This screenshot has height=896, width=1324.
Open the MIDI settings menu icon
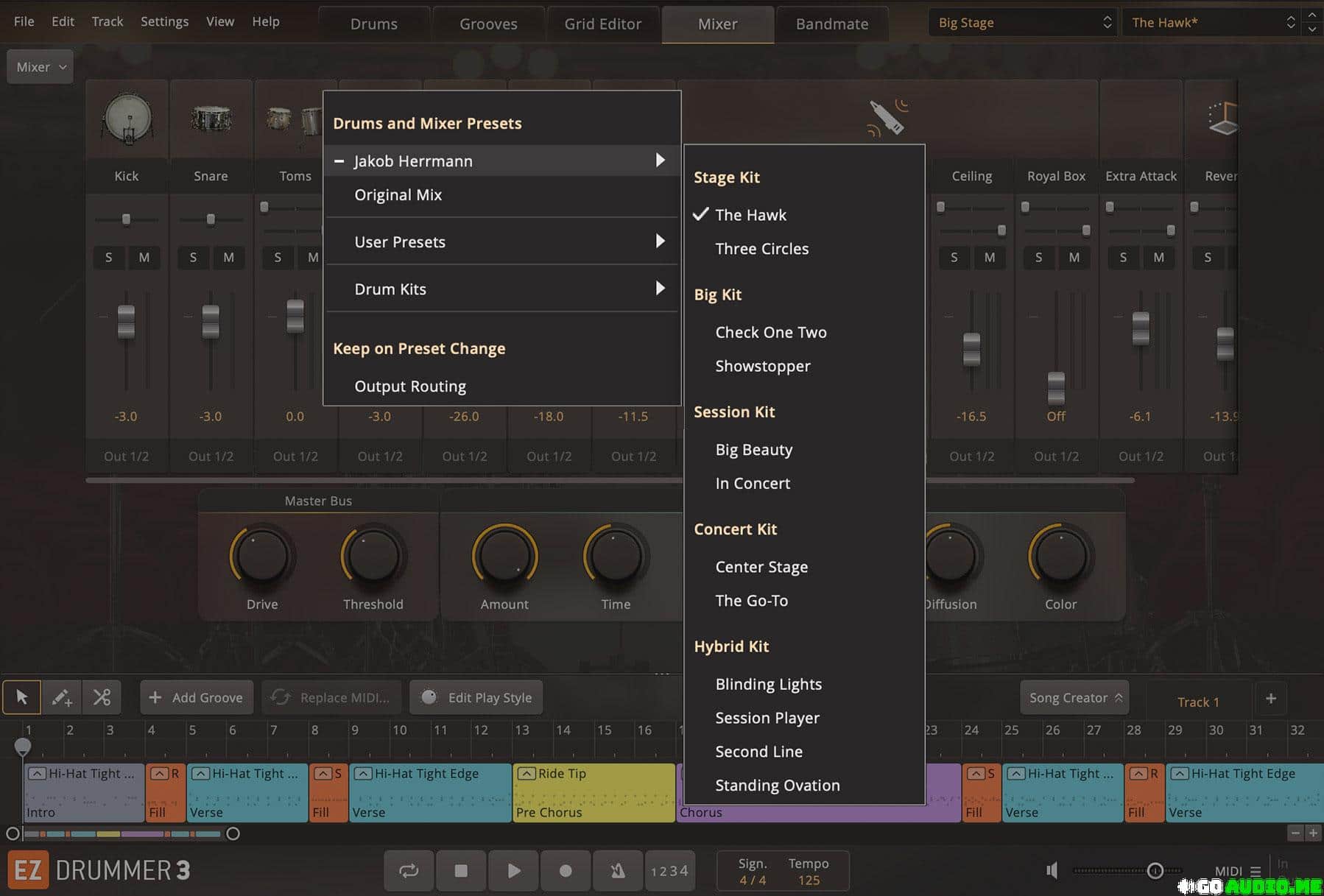(1256, 872)
